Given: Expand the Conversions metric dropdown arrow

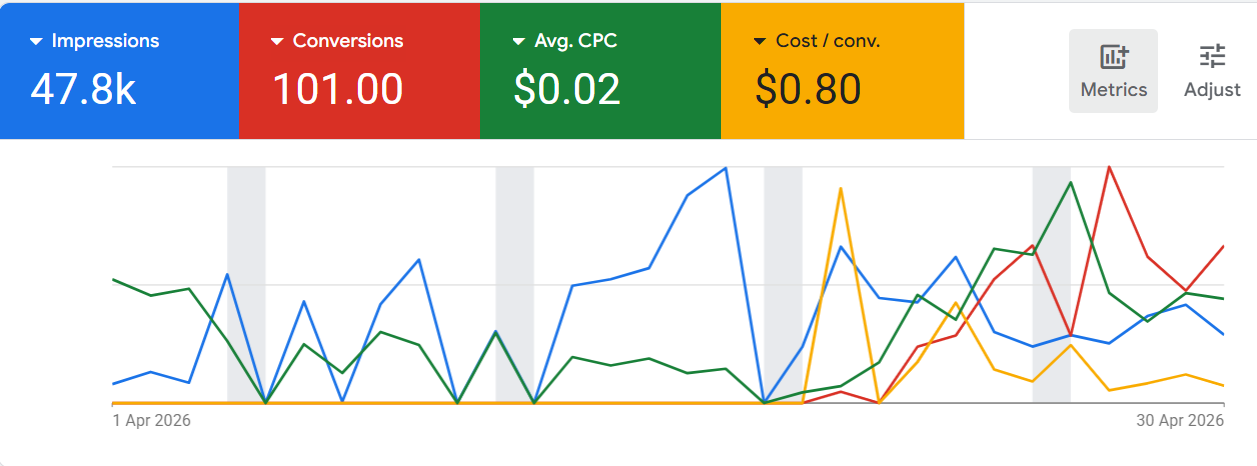Looking at the screenshot, I should [278, 42].
